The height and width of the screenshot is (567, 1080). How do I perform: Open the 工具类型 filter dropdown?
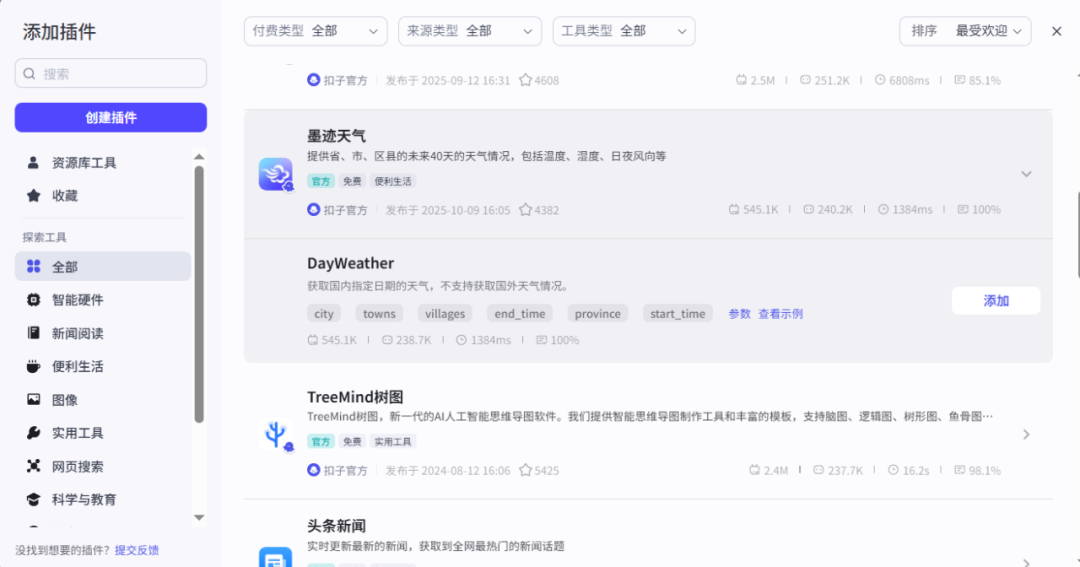tap(624, 31)
